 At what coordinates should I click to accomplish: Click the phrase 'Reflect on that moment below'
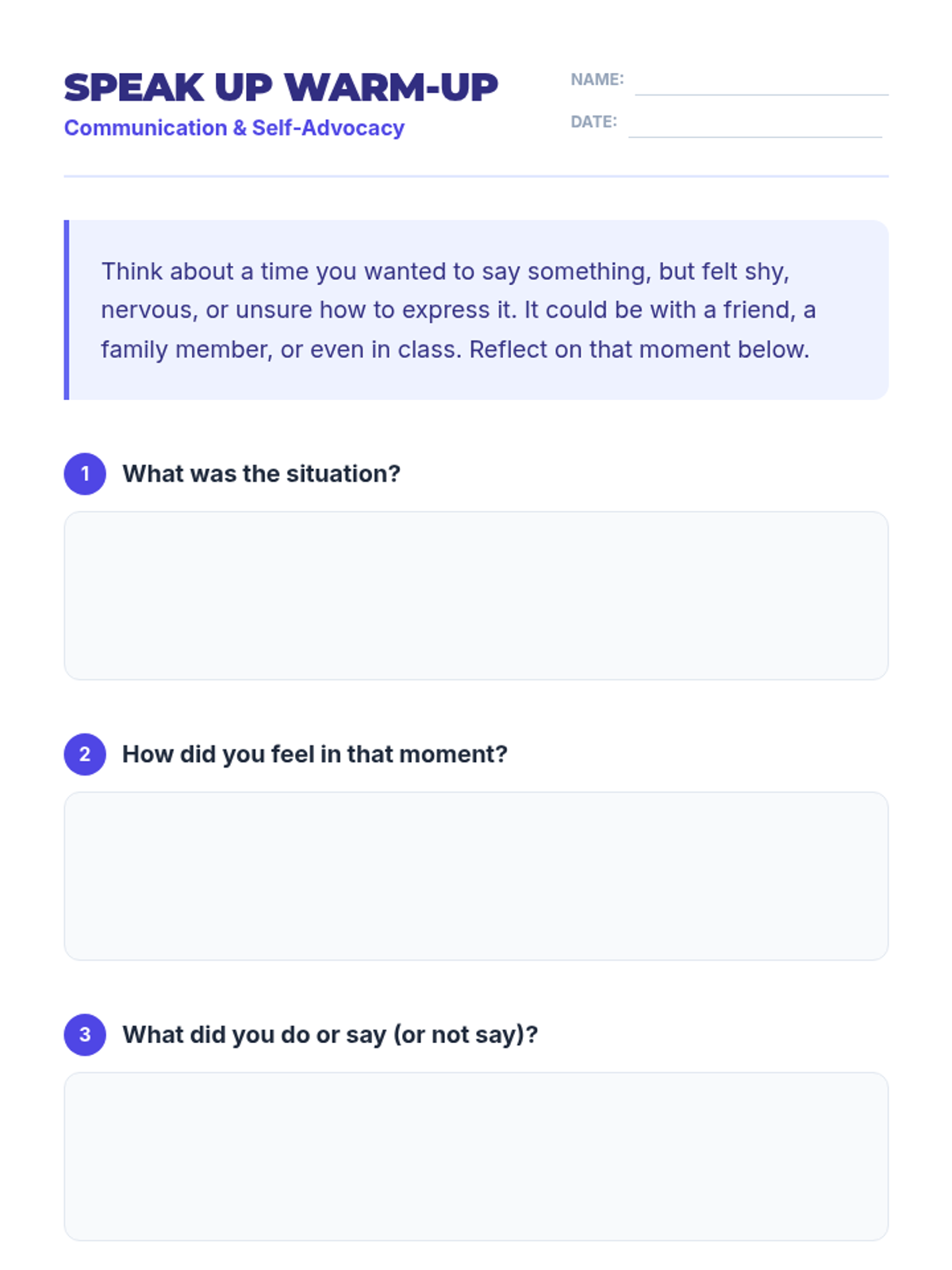[638, 349]
